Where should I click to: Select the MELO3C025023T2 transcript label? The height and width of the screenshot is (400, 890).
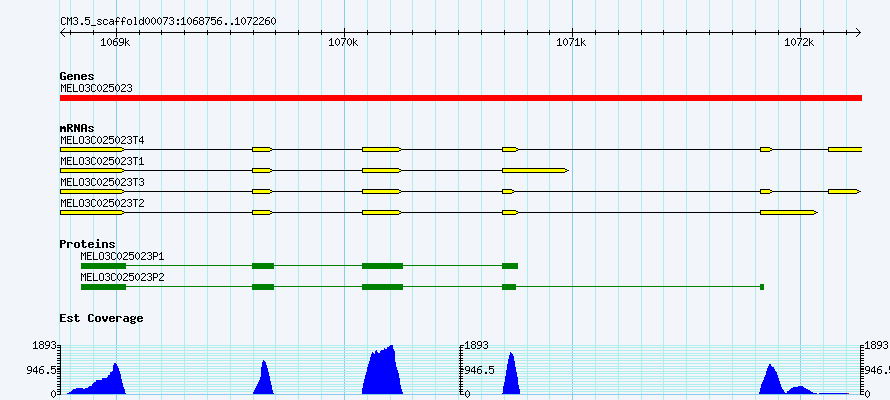(102, 203)
